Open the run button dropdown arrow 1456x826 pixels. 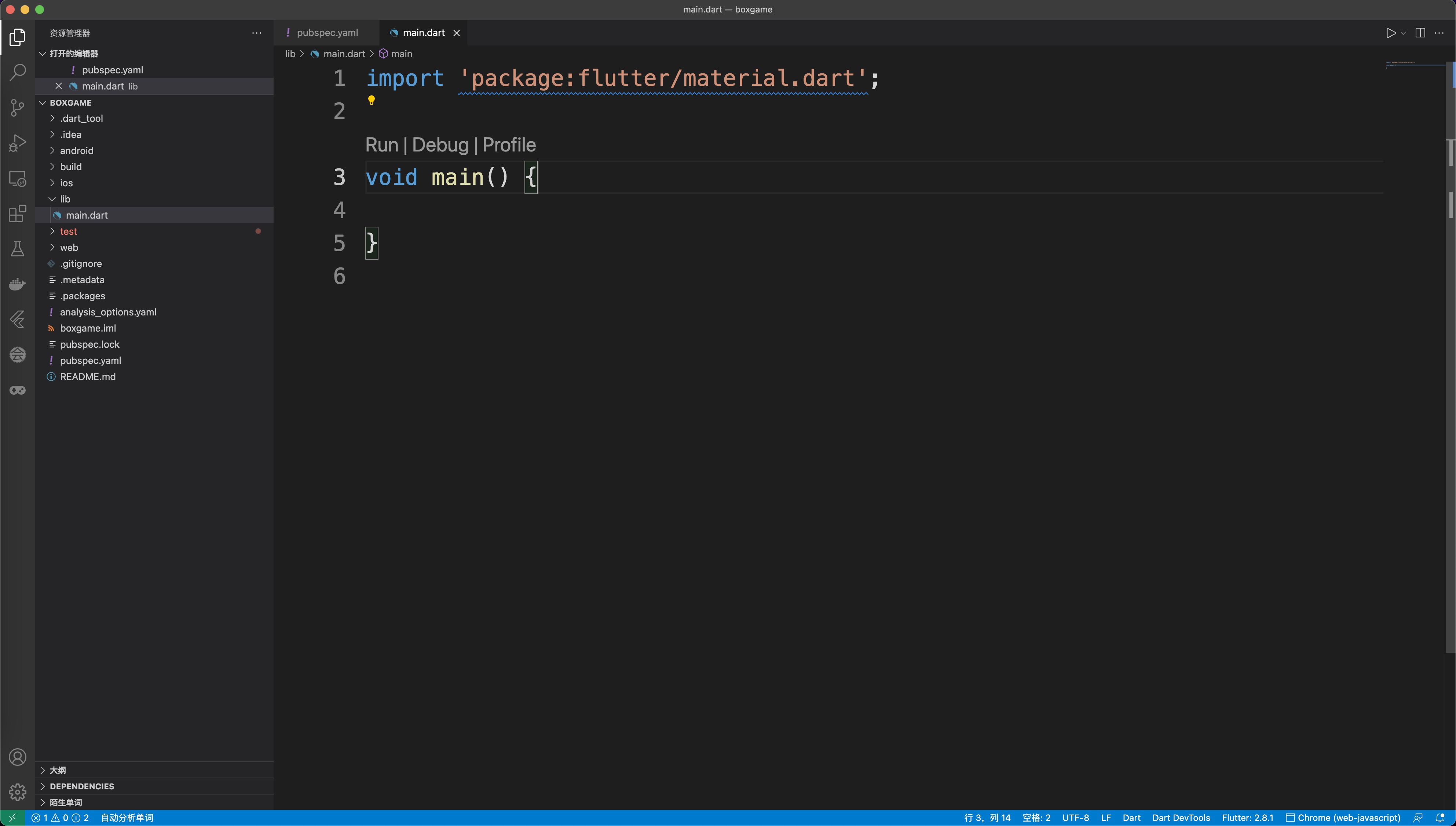pos(1403,33)
